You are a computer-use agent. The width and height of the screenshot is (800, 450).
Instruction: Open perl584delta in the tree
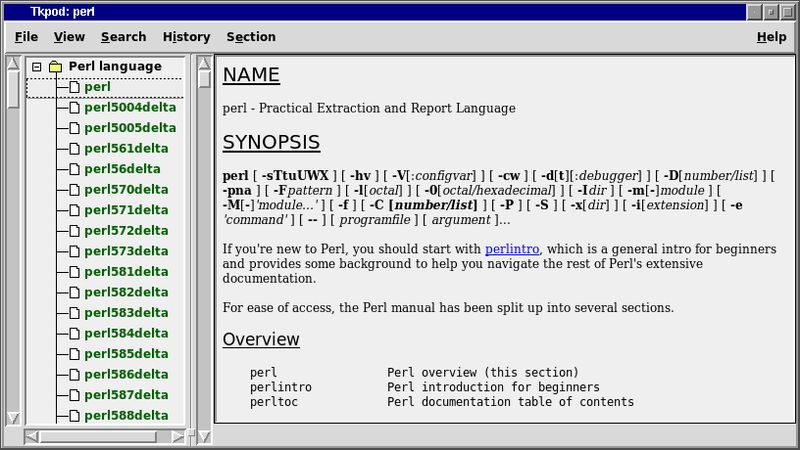(126, 333)
